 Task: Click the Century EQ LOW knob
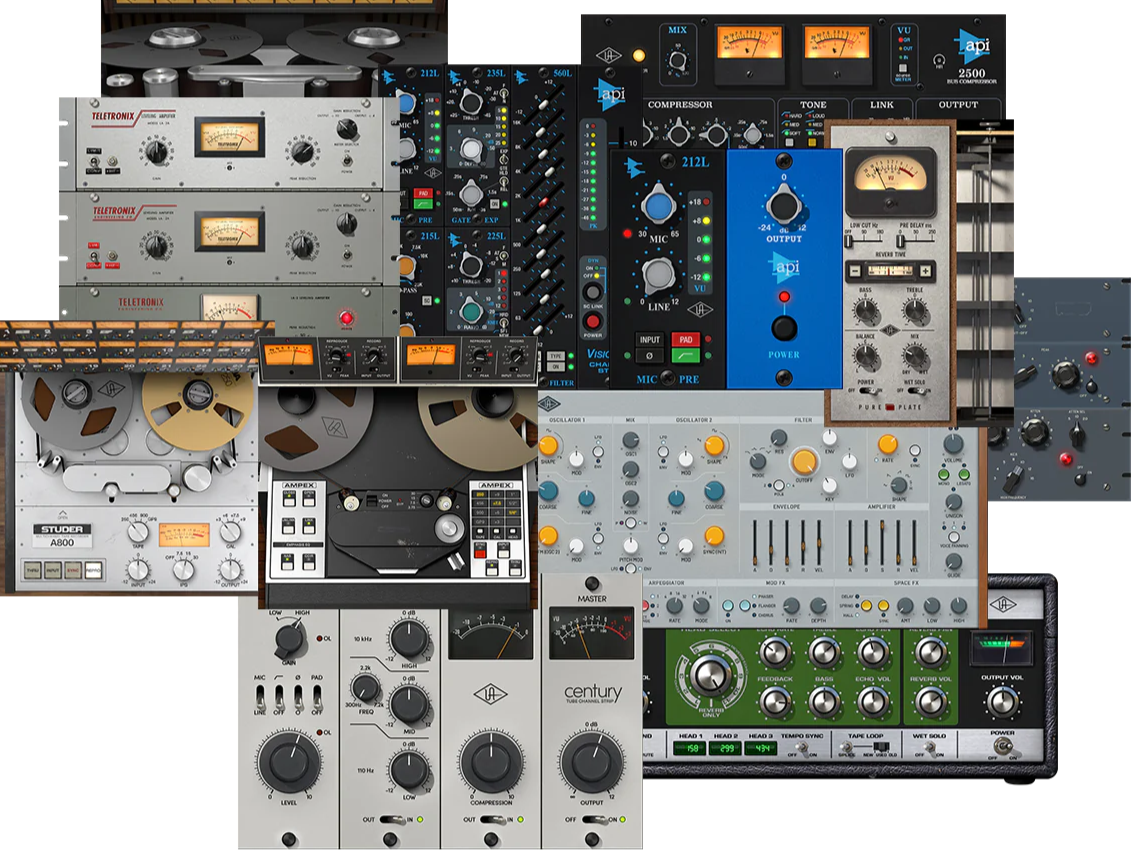tap(408, 770)
